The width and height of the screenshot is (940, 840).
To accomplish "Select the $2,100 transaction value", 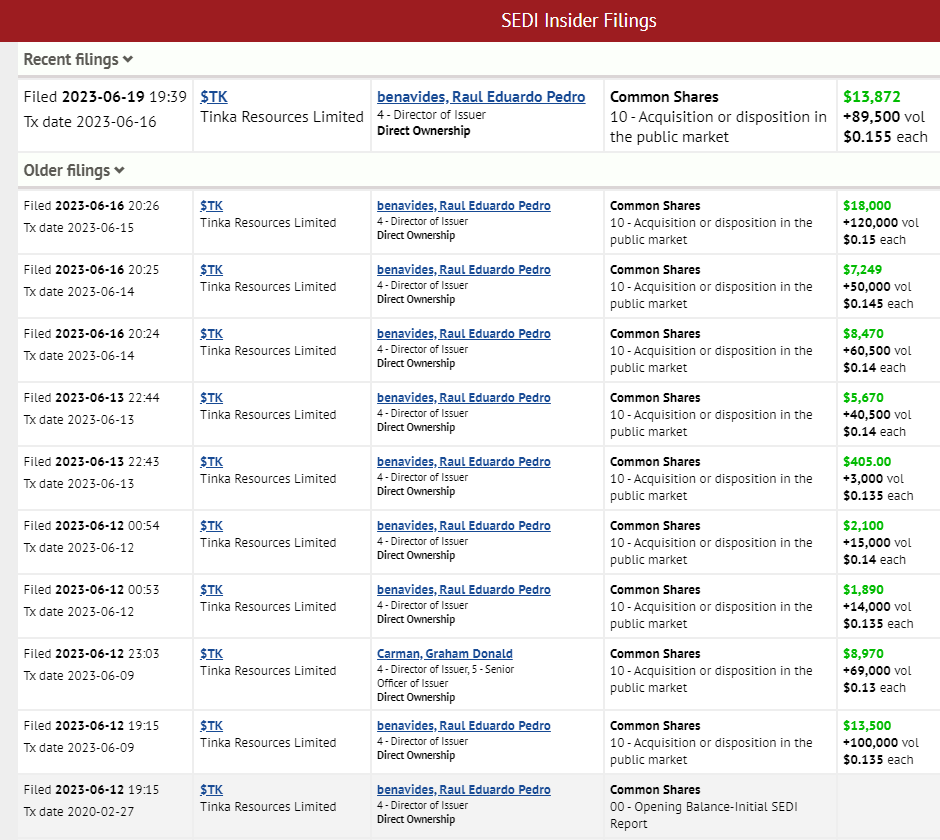I will pyautogui.click(x=863, y=526).
